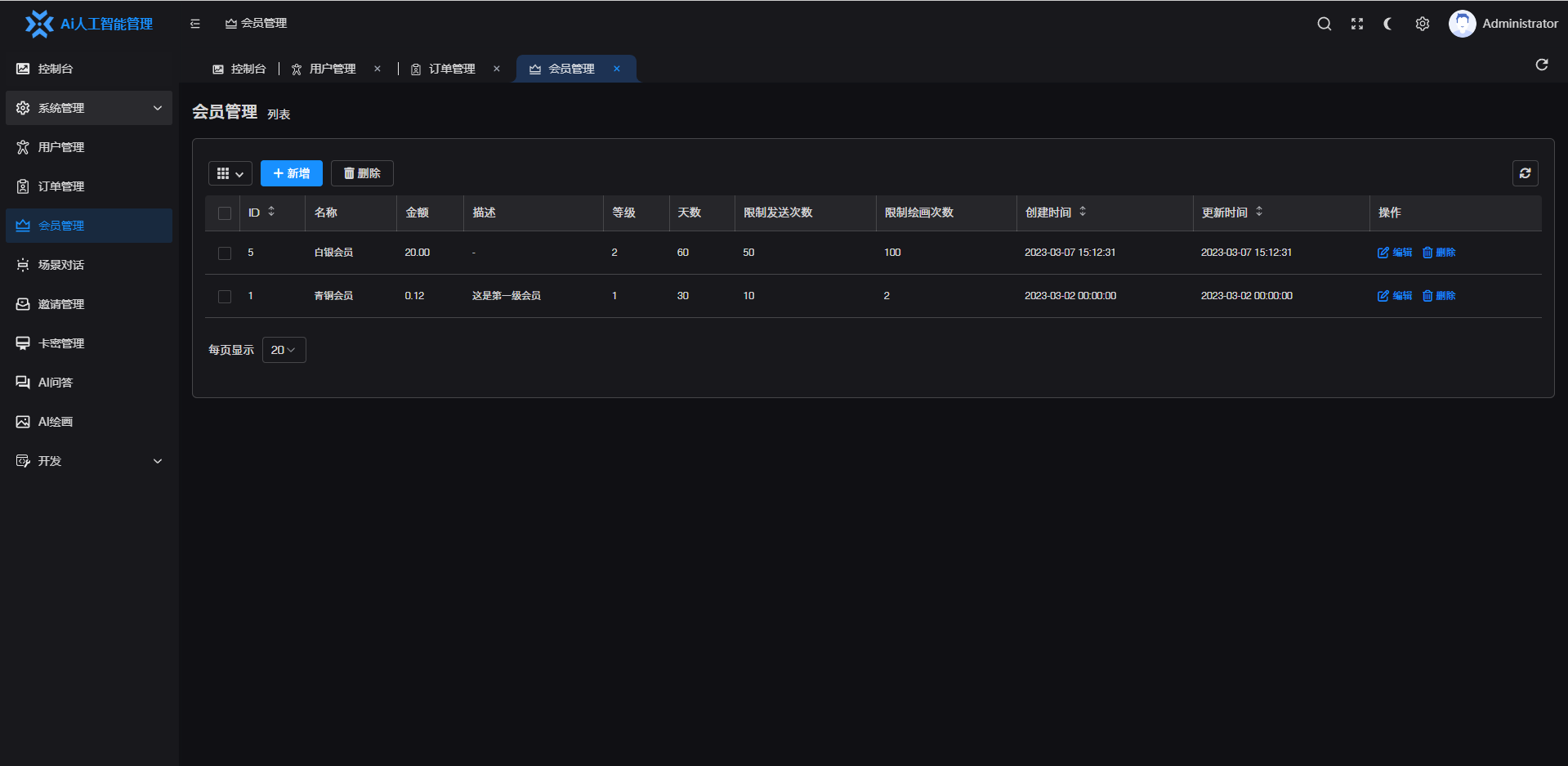Select the checkbox for 青铜会员 row
This screenshot has width=1568, height=766.
[225, 297]
